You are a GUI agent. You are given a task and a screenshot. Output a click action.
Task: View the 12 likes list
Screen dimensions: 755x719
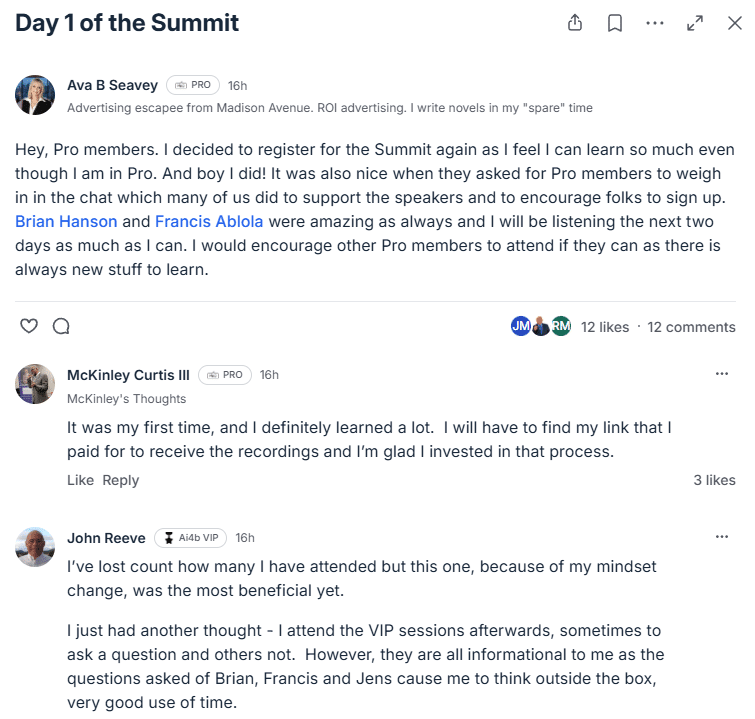coord(605,327)
